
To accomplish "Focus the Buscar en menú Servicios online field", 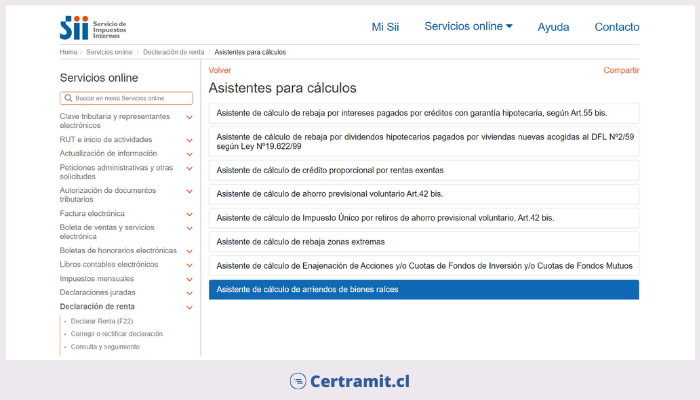I will point(126,98).
